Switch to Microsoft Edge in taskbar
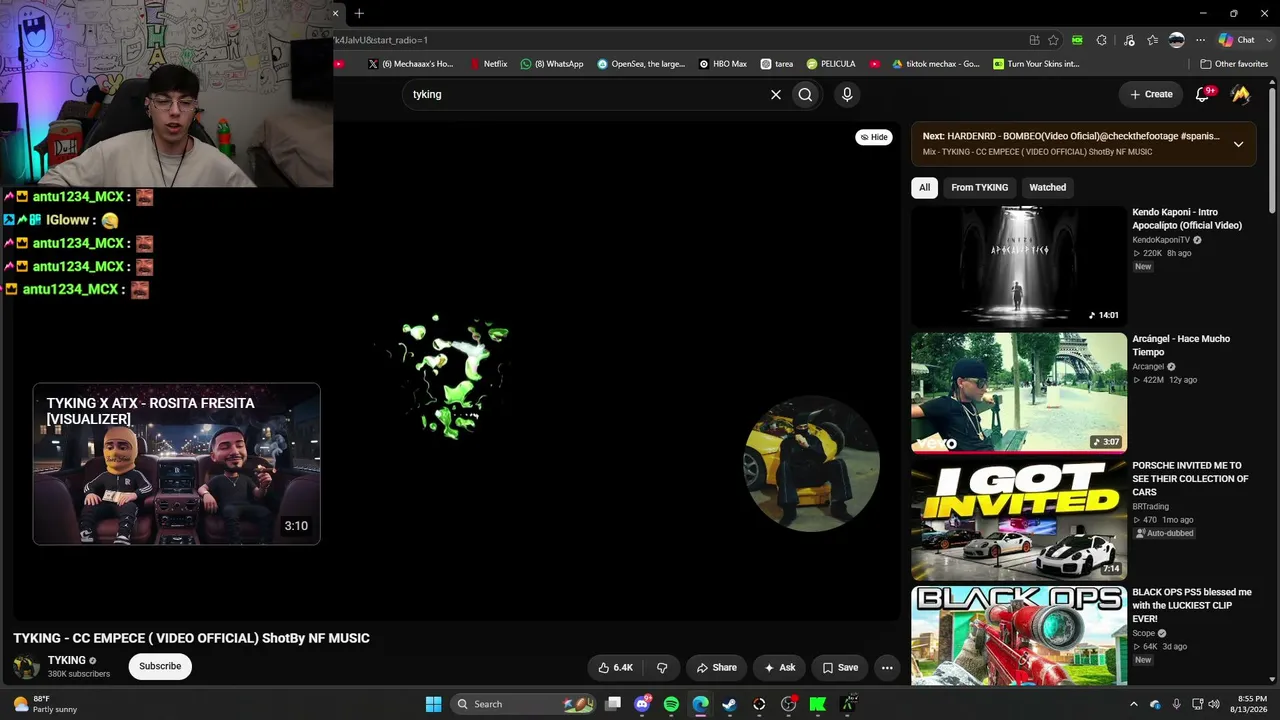1280x720 pixels. (700, 704)
